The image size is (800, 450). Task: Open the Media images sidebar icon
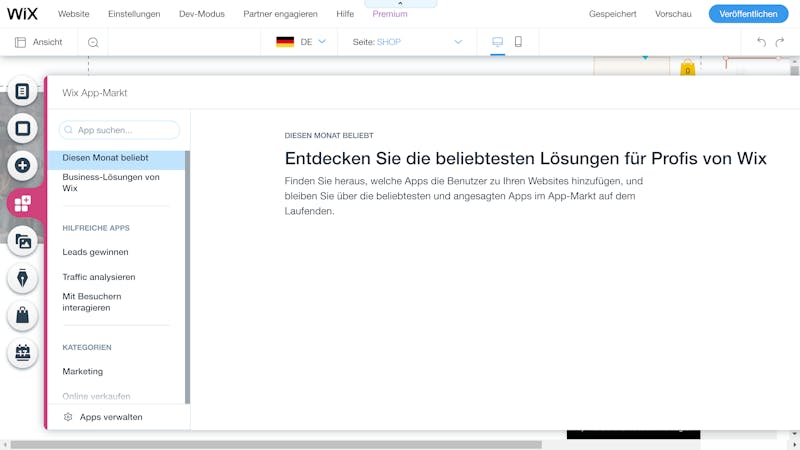pos(22,241)
